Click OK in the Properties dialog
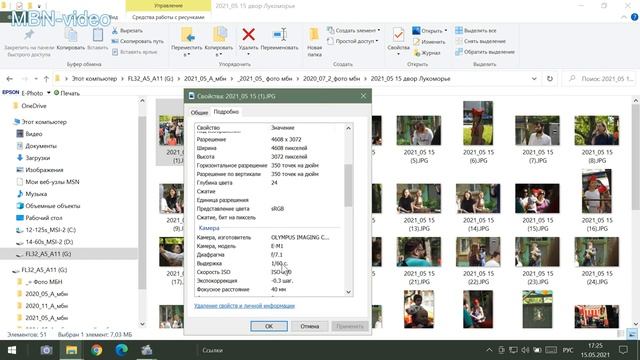Screen dimensions: 640x360 (x=269, y=326)
